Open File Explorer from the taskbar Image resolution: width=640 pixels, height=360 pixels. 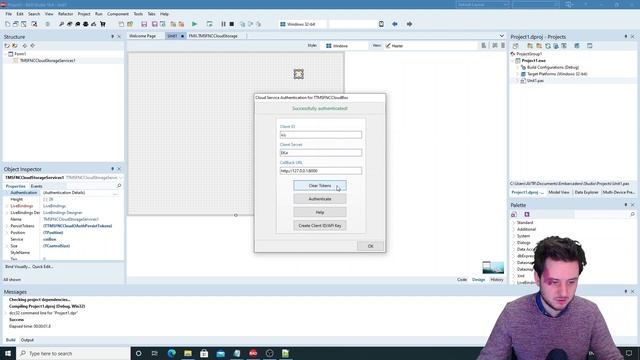click(188, 353)
